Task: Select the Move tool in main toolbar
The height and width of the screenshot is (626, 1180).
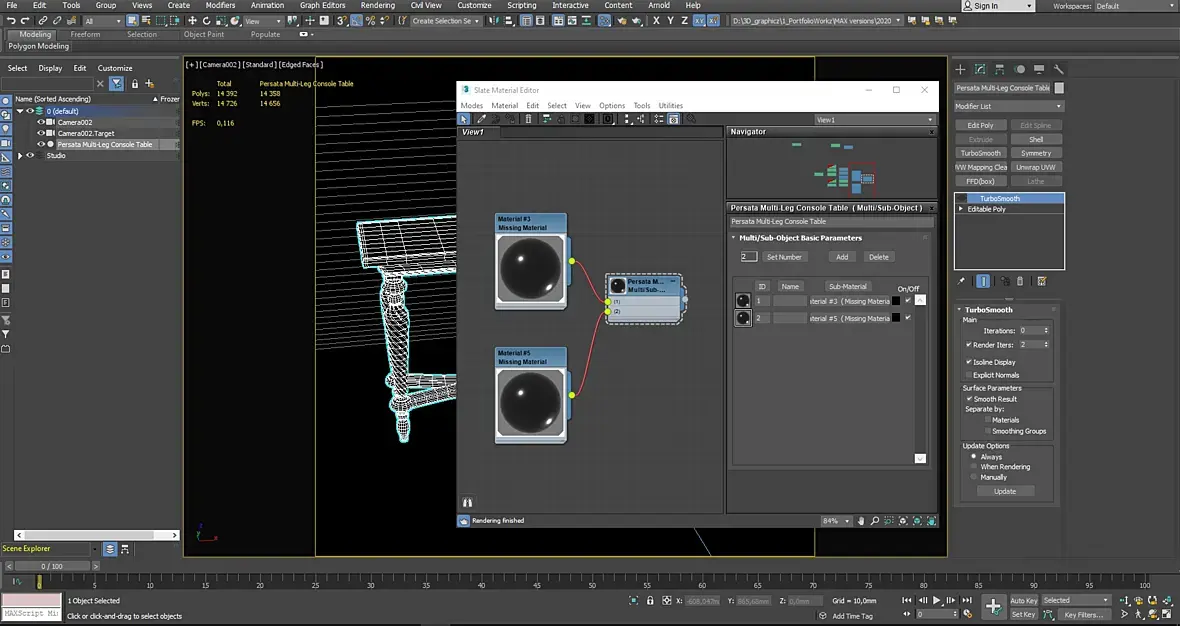Action: [192, 20]
